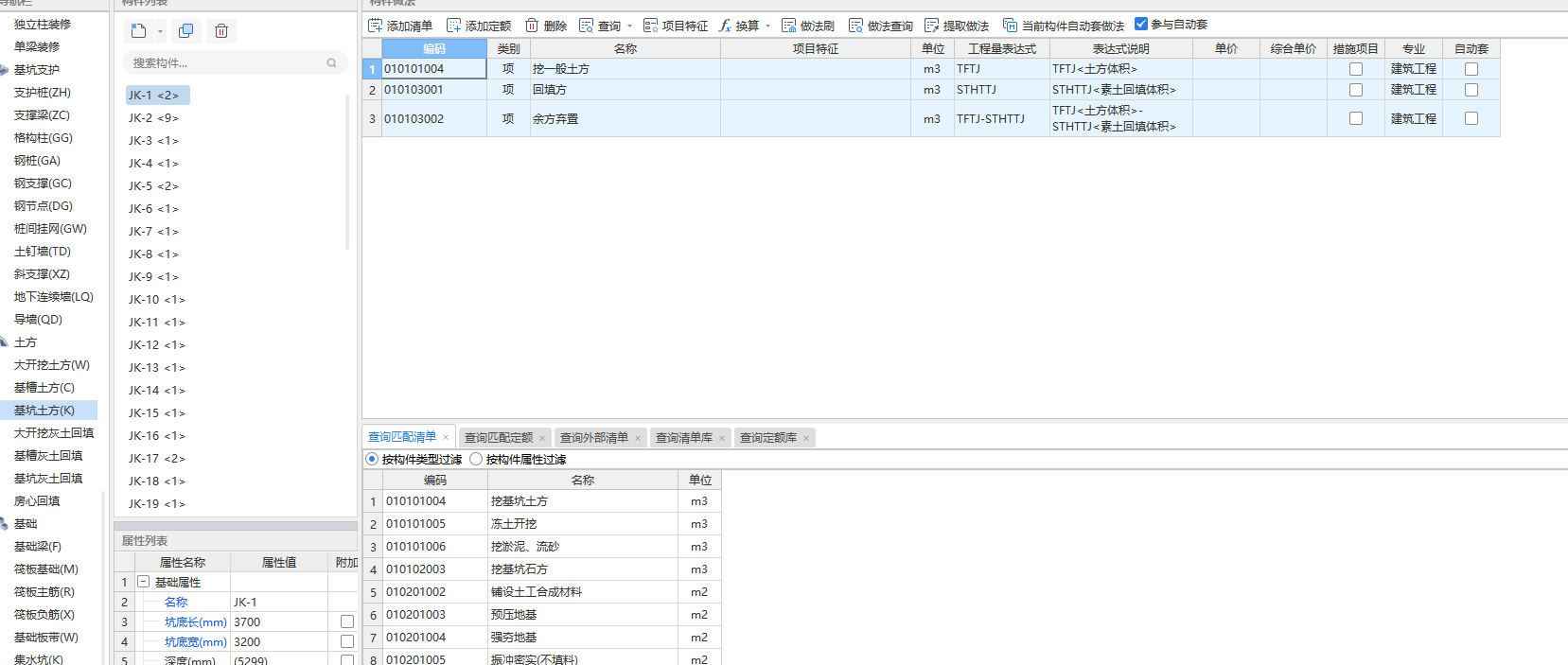Close the 查询匹配定额 tab

point(542,438)
